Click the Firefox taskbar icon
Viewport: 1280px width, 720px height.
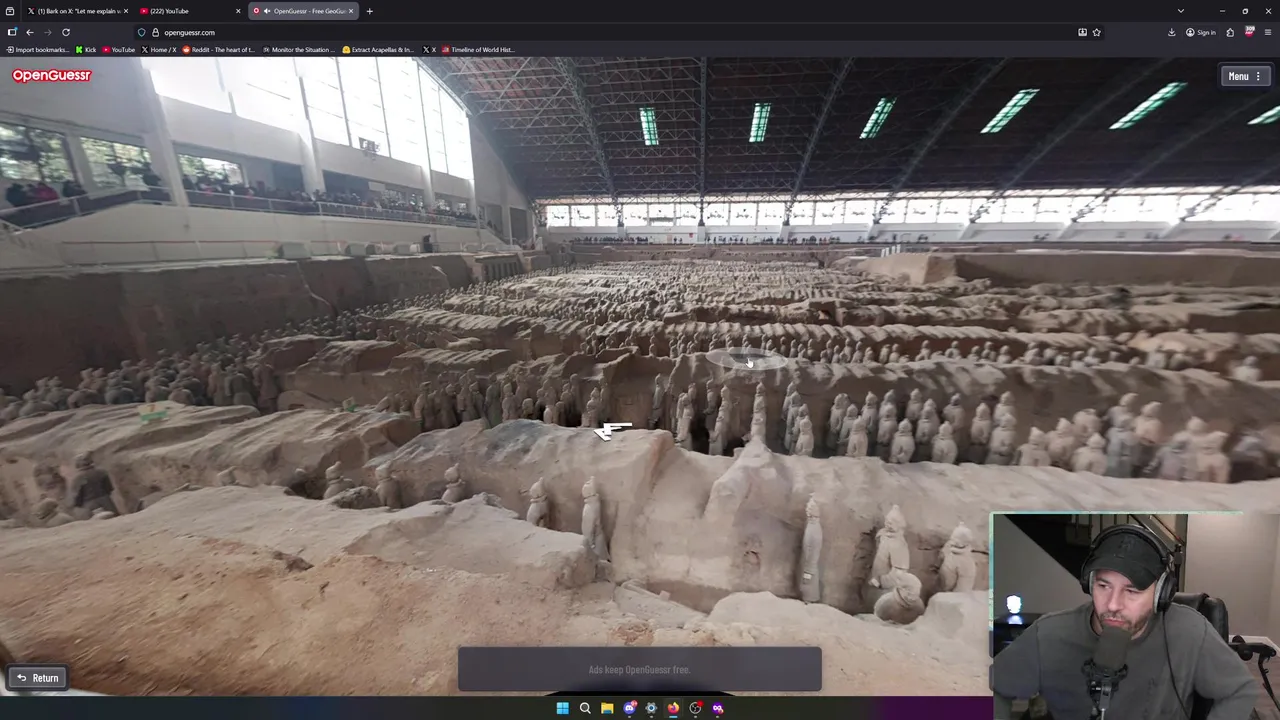[x=673, y=708]
